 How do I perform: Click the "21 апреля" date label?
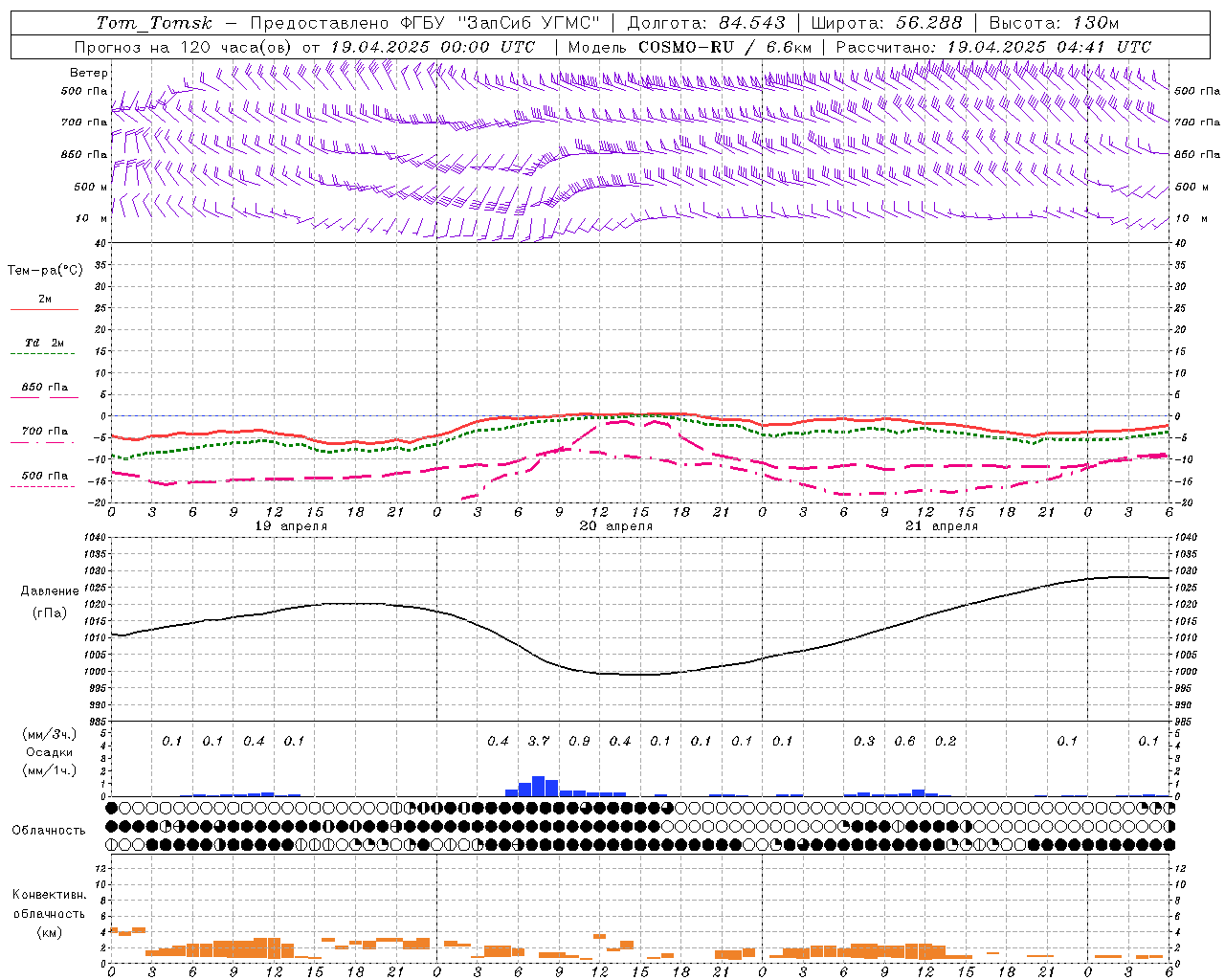coord(942,526)
